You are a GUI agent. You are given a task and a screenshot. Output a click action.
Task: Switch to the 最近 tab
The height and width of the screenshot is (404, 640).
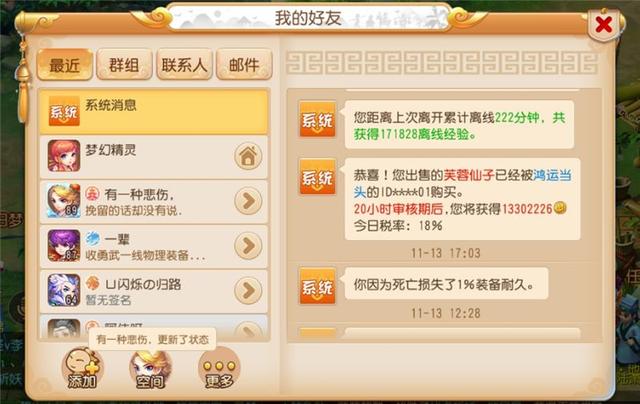coord(64,64)
